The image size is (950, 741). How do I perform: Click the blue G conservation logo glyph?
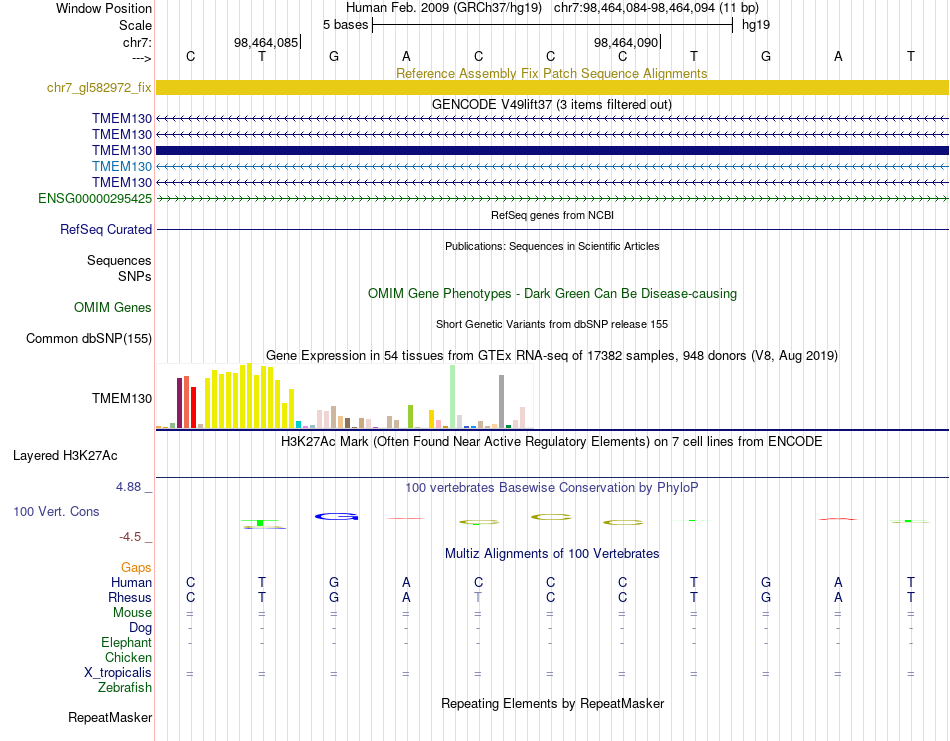click(x=336, y=516)
